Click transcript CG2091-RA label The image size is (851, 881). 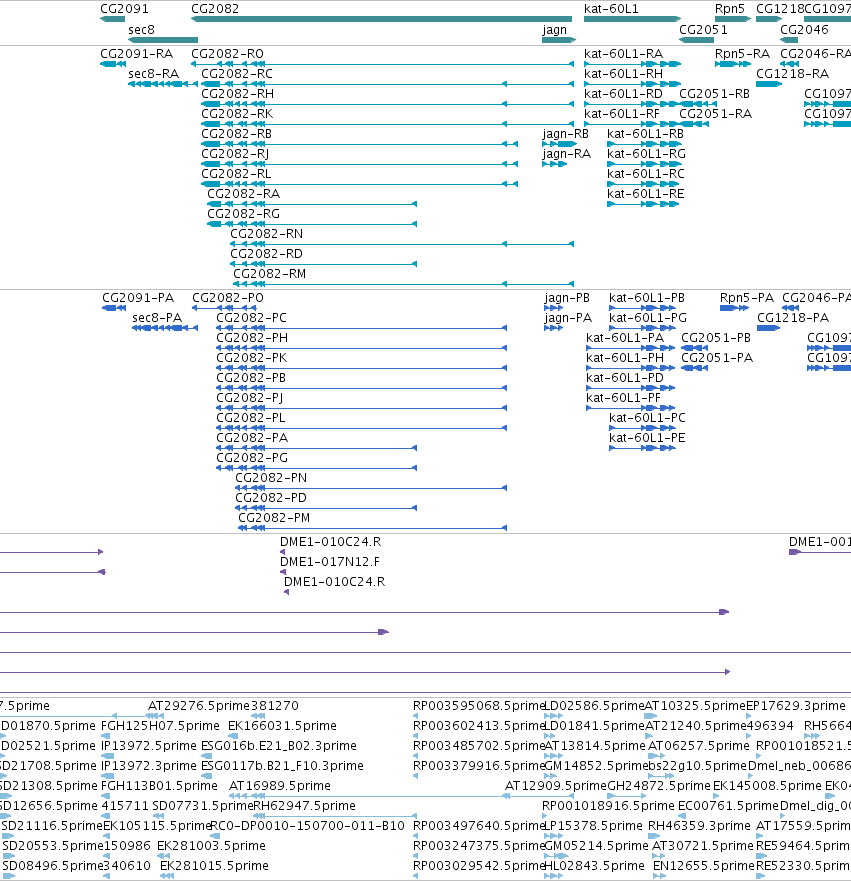[136, 54]
